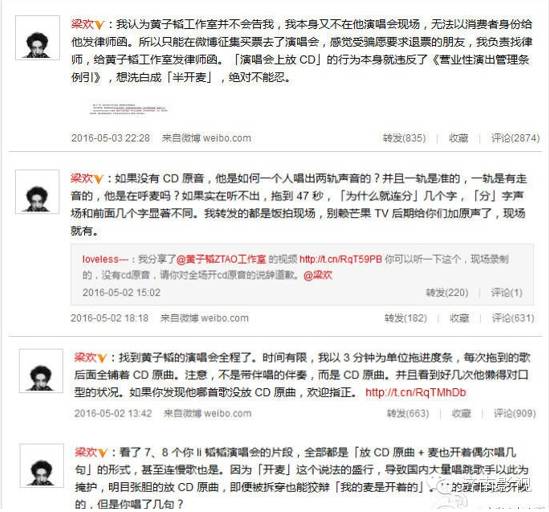
Task: Click the @梁欢 mention in quoted post
Action: [x=318, y=275]
